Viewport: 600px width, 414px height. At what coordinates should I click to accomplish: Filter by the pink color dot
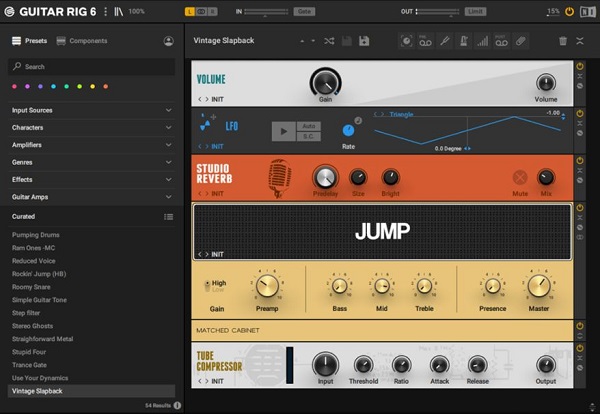click(x=15, y=86)
